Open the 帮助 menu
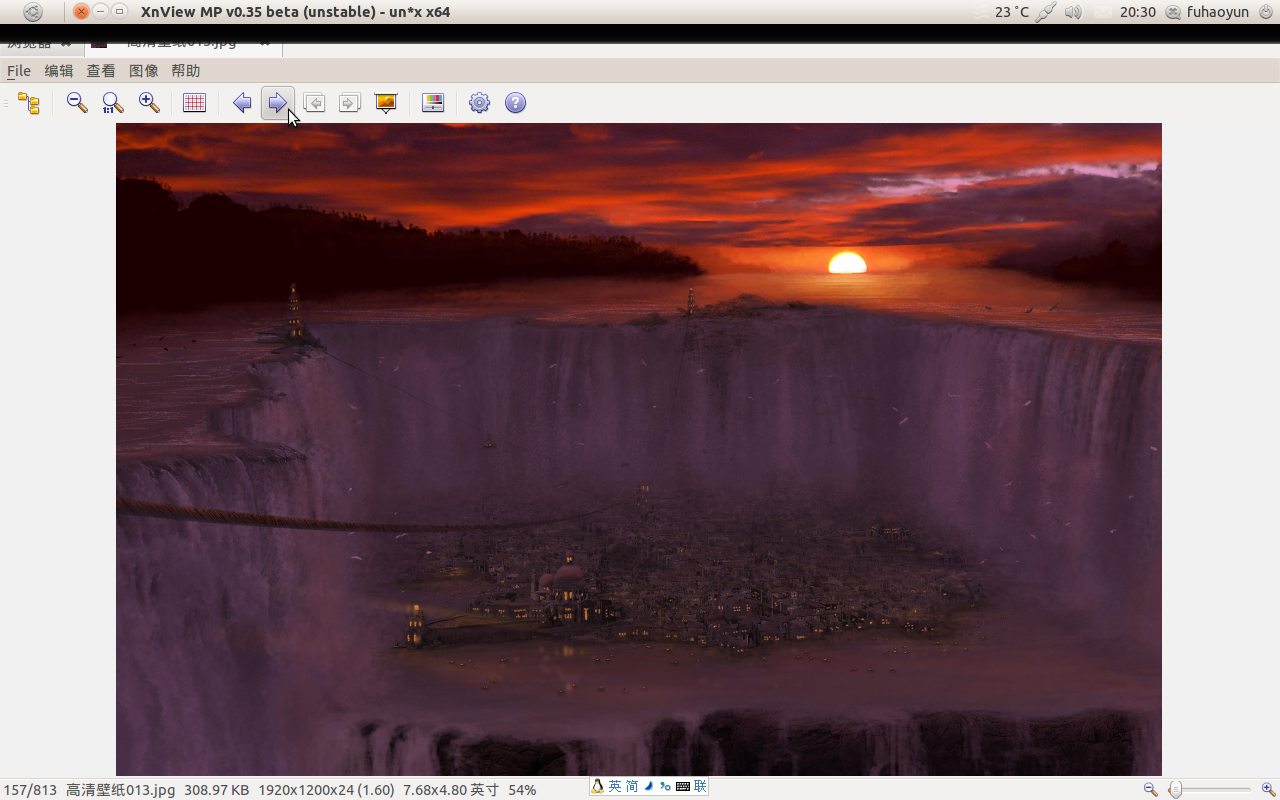Screen dimensions: 1280x800 click(186, 71)
